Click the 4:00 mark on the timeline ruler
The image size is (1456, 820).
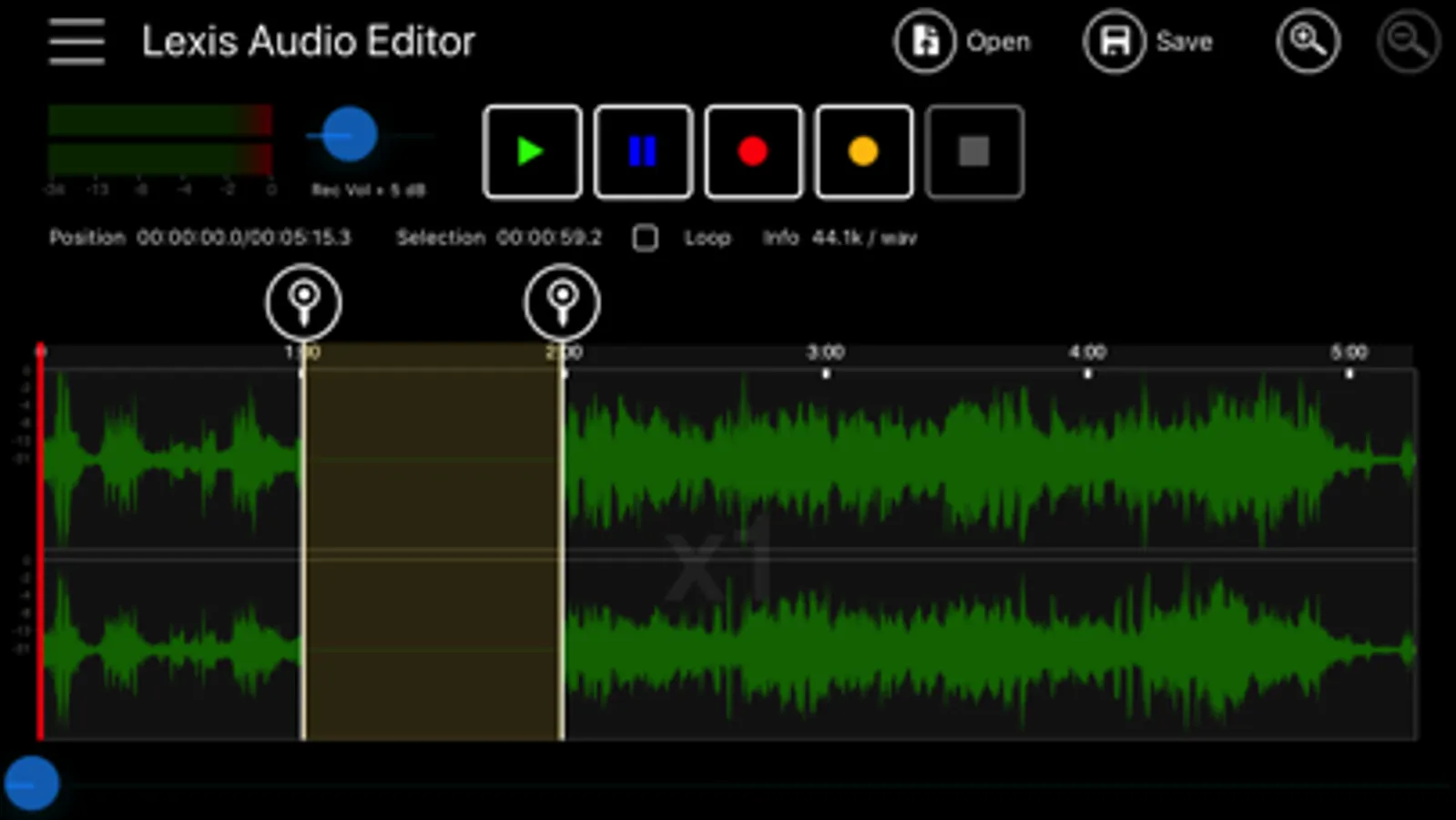point(1087,353)
